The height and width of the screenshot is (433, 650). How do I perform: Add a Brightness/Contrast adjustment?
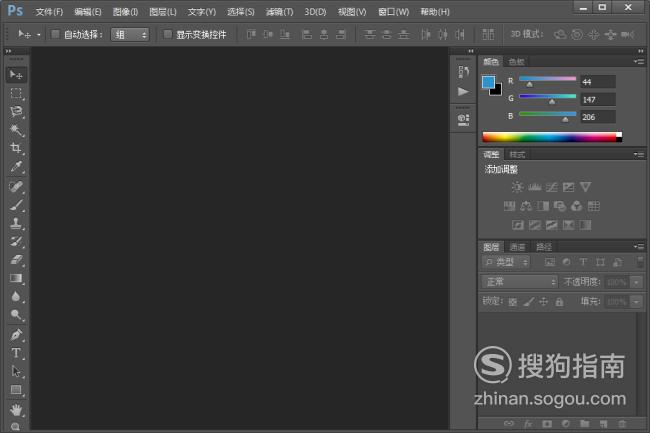pyautogui.click(x=517, y=187)
